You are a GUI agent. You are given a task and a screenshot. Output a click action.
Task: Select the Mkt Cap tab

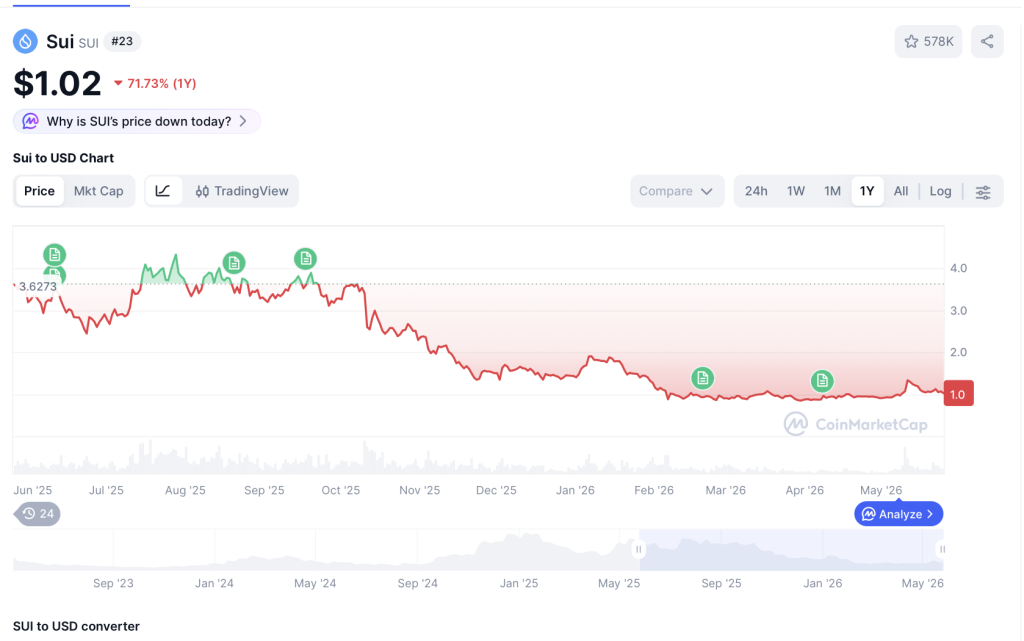click(x=99, y=191)
